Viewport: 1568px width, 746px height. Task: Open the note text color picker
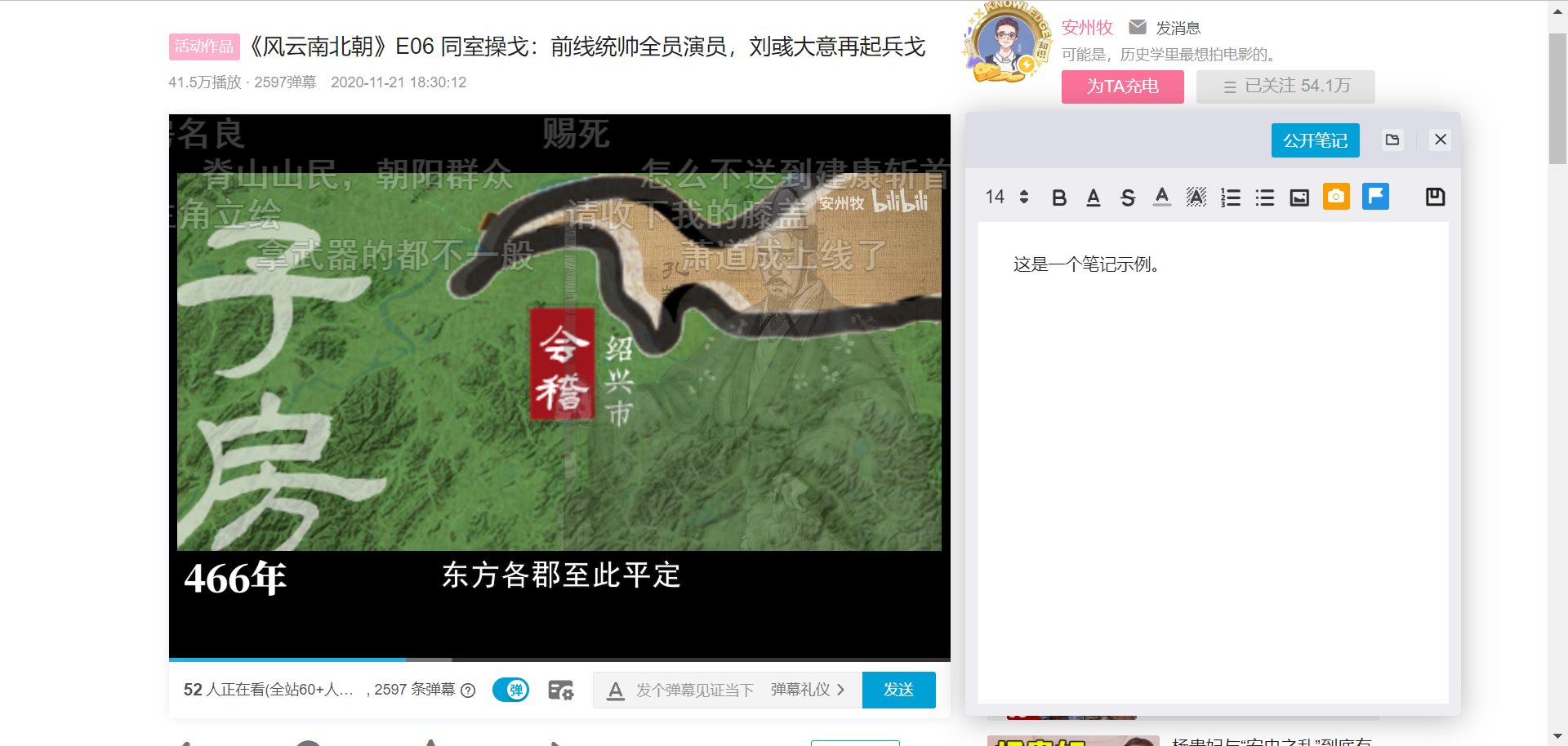click(x=1161, y=197)
